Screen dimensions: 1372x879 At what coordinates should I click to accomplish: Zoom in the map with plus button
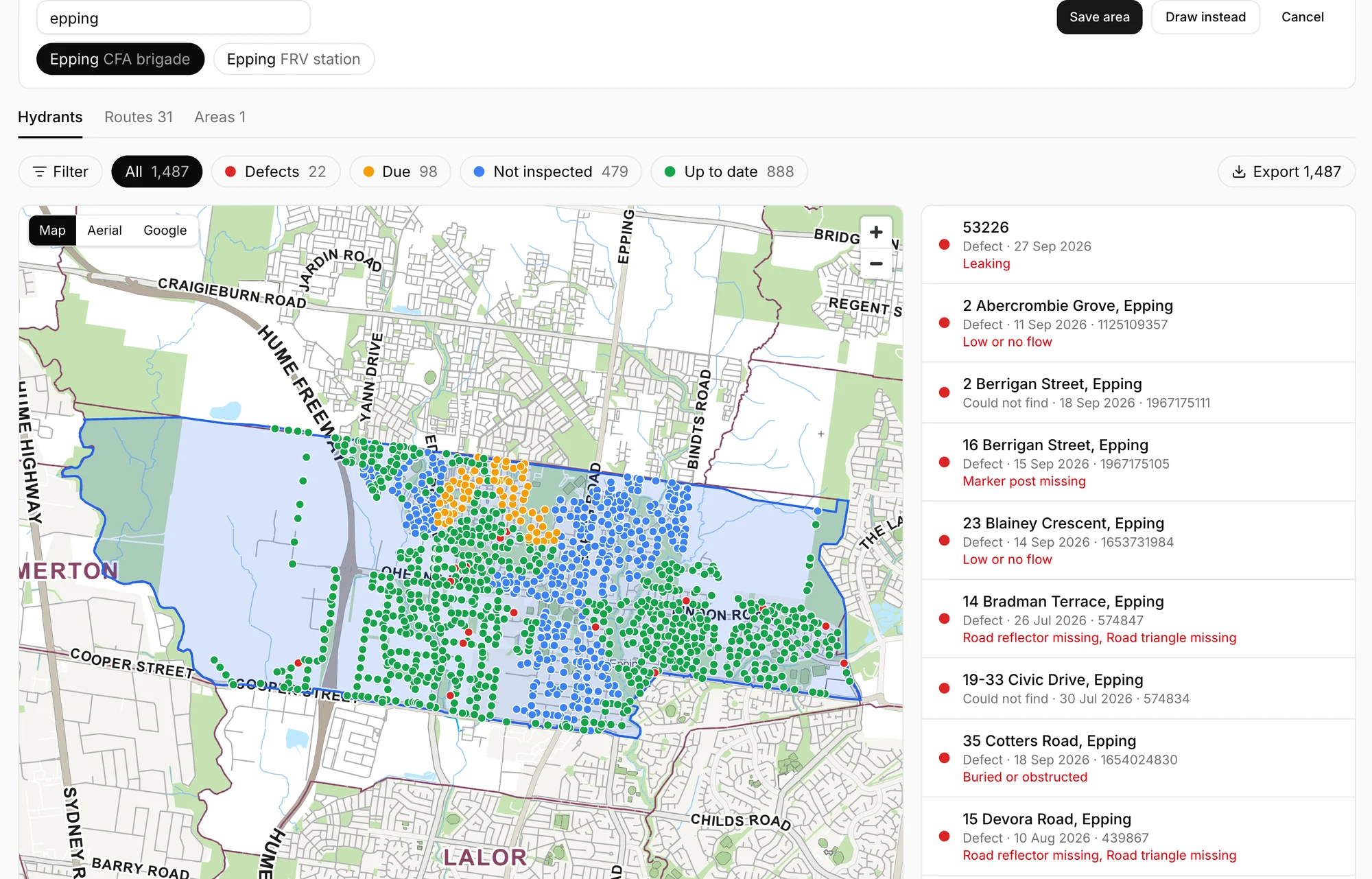point(876,233)
